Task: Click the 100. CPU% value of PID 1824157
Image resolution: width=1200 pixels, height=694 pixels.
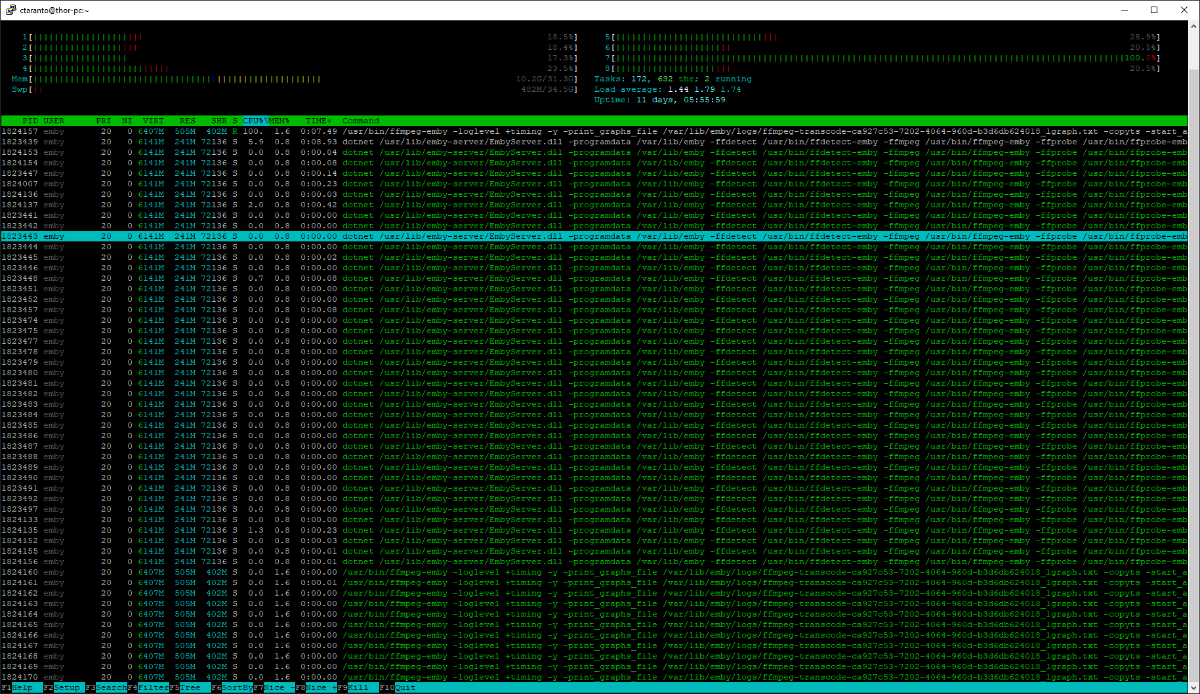Action: click(252, 131)
